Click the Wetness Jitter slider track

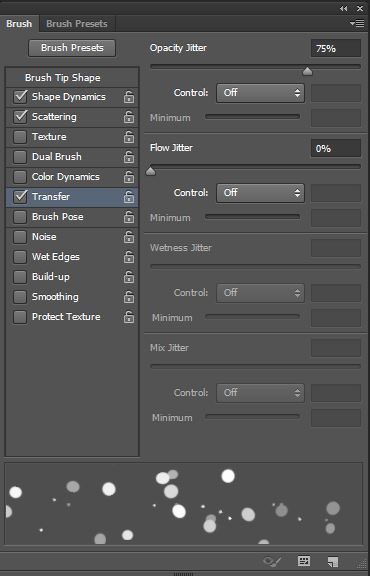pos(255,266)
